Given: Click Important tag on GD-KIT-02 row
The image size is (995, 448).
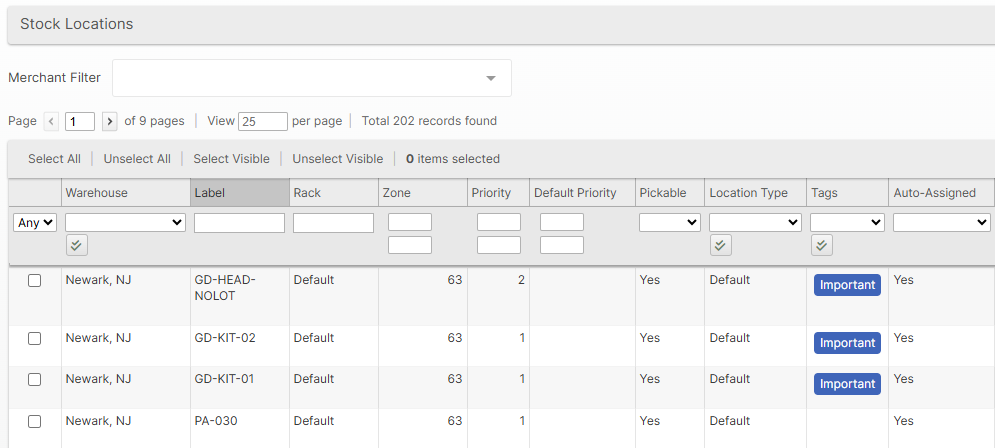Looking at the screenshot, I should (x=846, y=343).
